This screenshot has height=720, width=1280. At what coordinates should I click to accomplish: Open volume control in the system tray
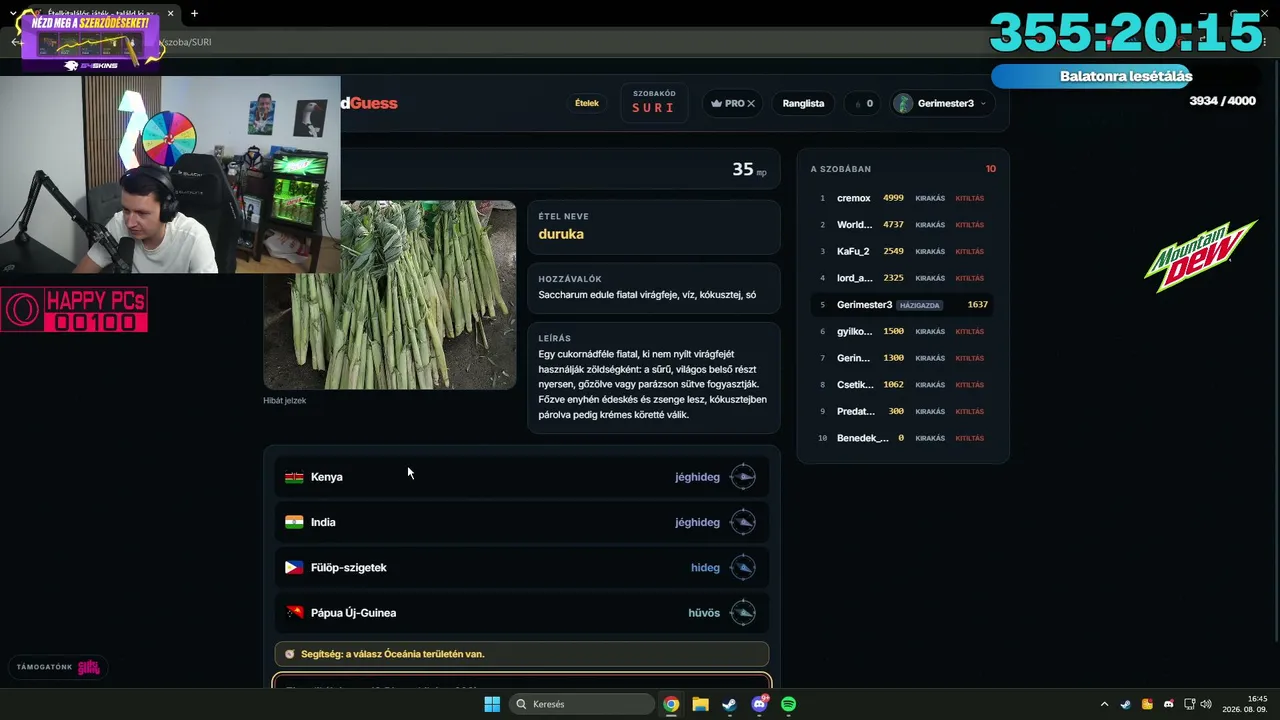[1206, 704]
